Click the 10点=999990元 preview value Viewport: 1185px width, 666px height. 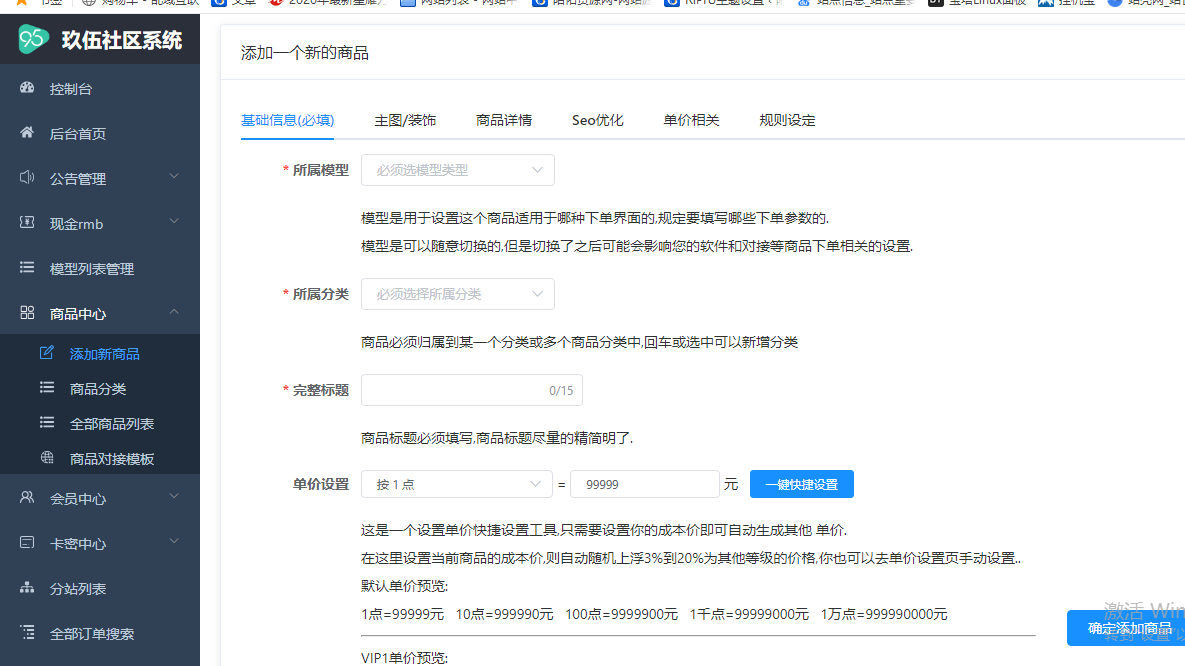(x=504, y=615)
